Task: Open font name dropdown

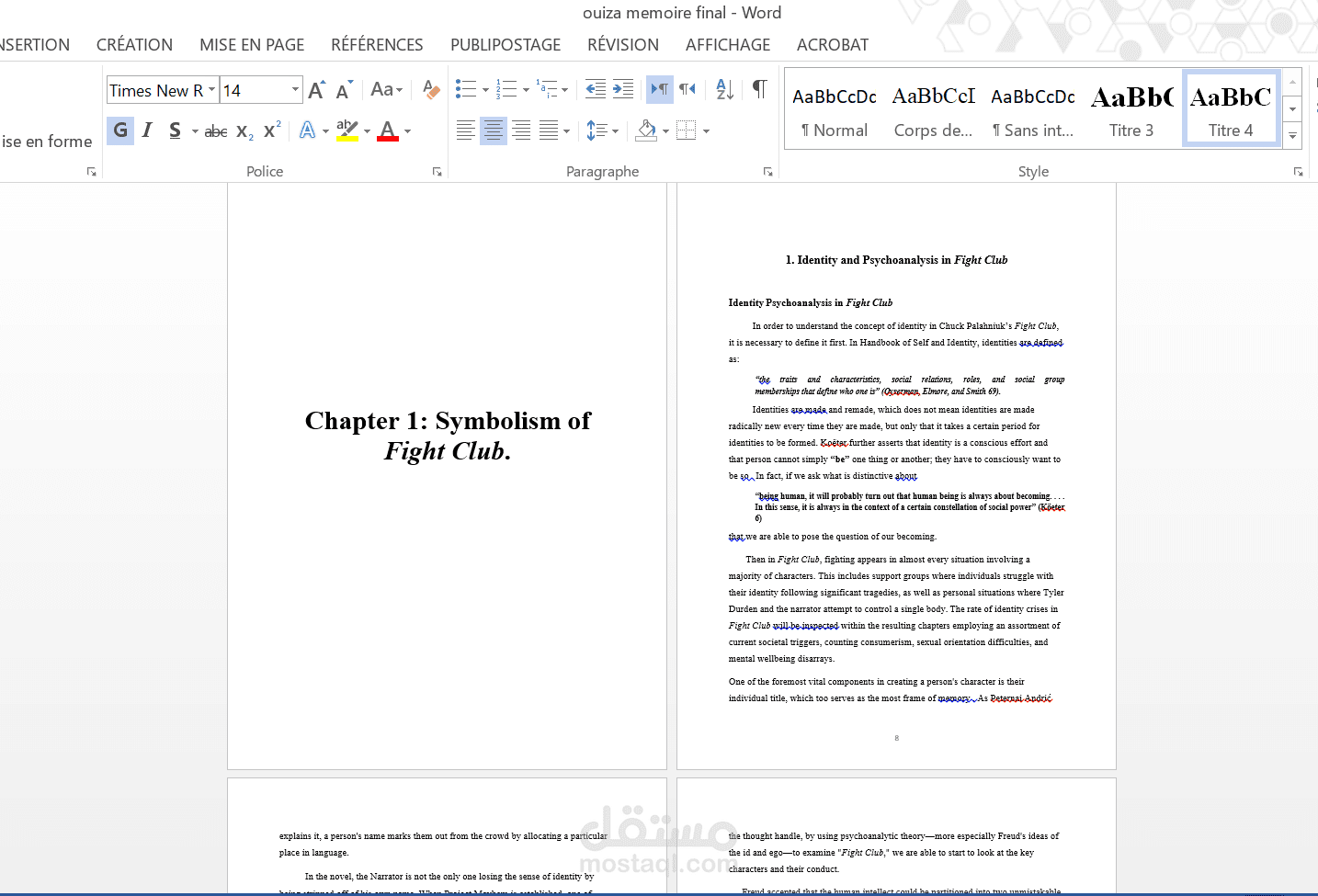Action: 212,90
